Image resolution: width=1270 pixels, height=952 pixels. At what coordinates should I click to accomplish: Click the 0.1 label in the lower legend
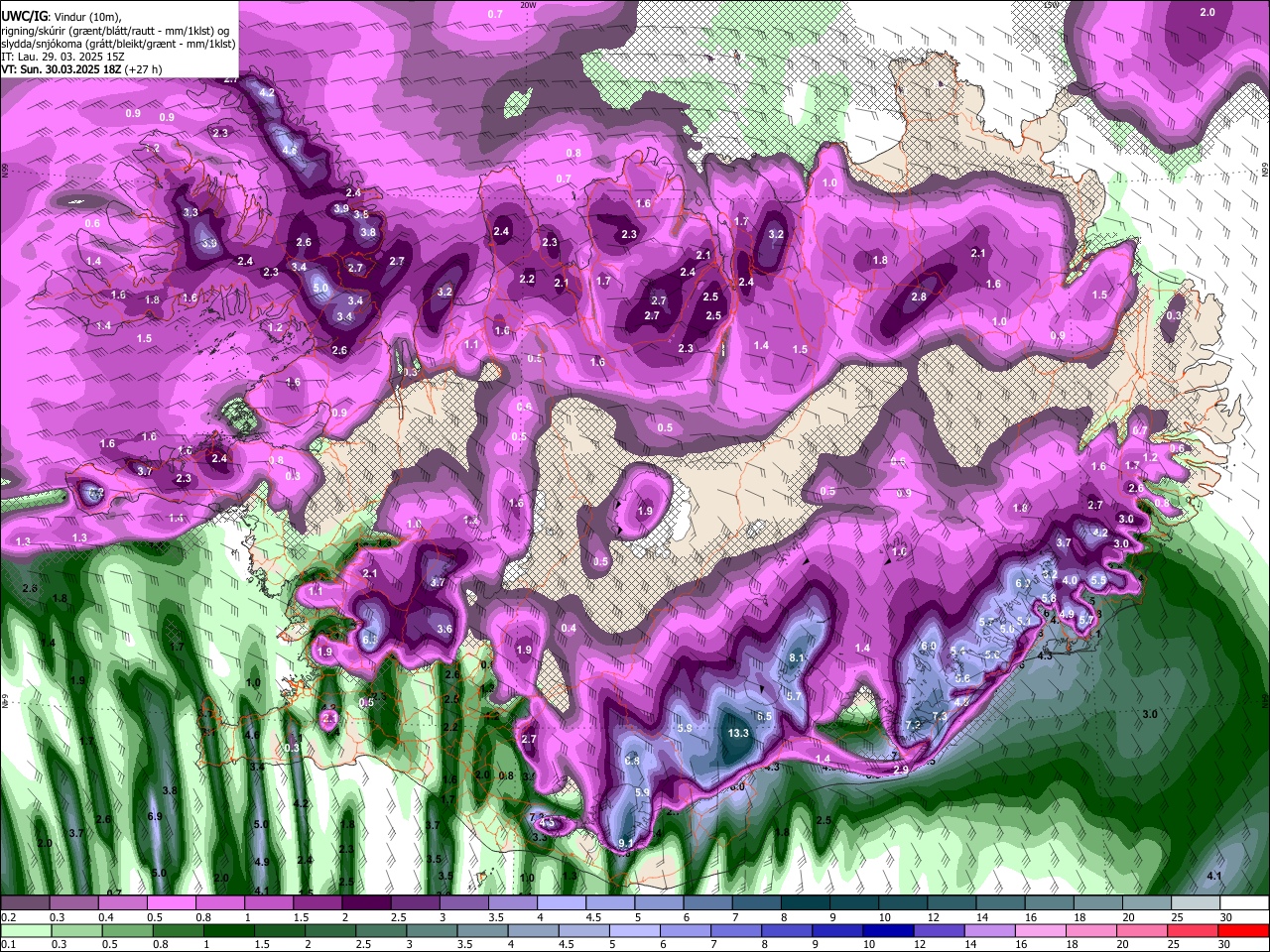point(8,944)
